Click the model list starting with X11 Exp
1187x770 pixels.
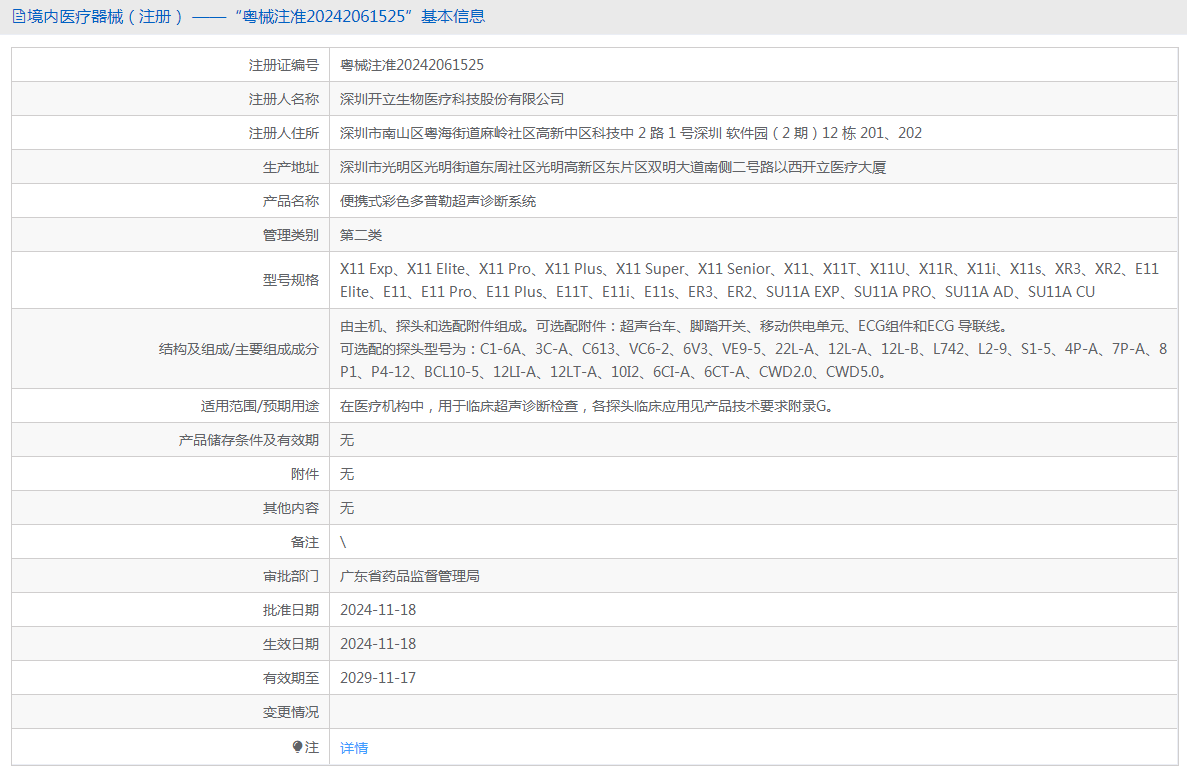749,280
